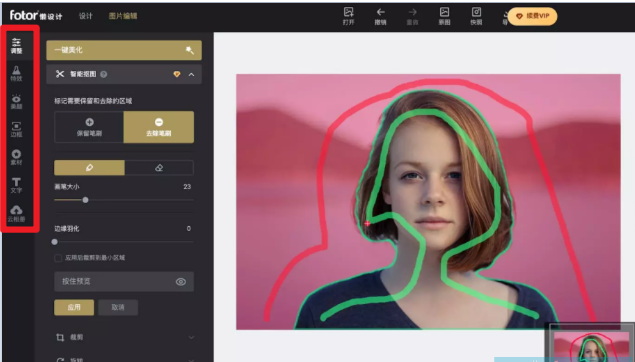The width and height of the screenshot is (635, 362).
Task: Select the 美颜 beauty eye icon
Action: pyautogui.click(x=16, y=101)
